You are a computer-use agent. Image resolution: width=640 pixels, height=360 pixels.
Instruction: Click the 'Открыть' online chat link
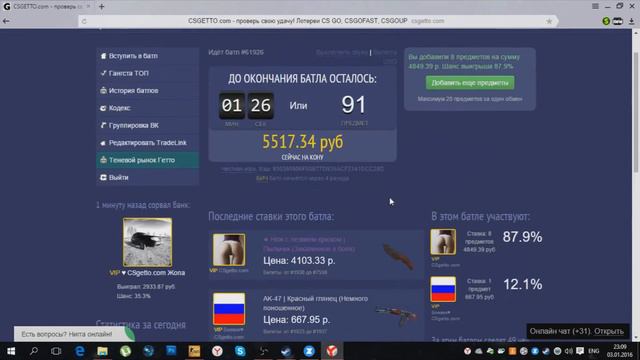click(x=609, y=331)
